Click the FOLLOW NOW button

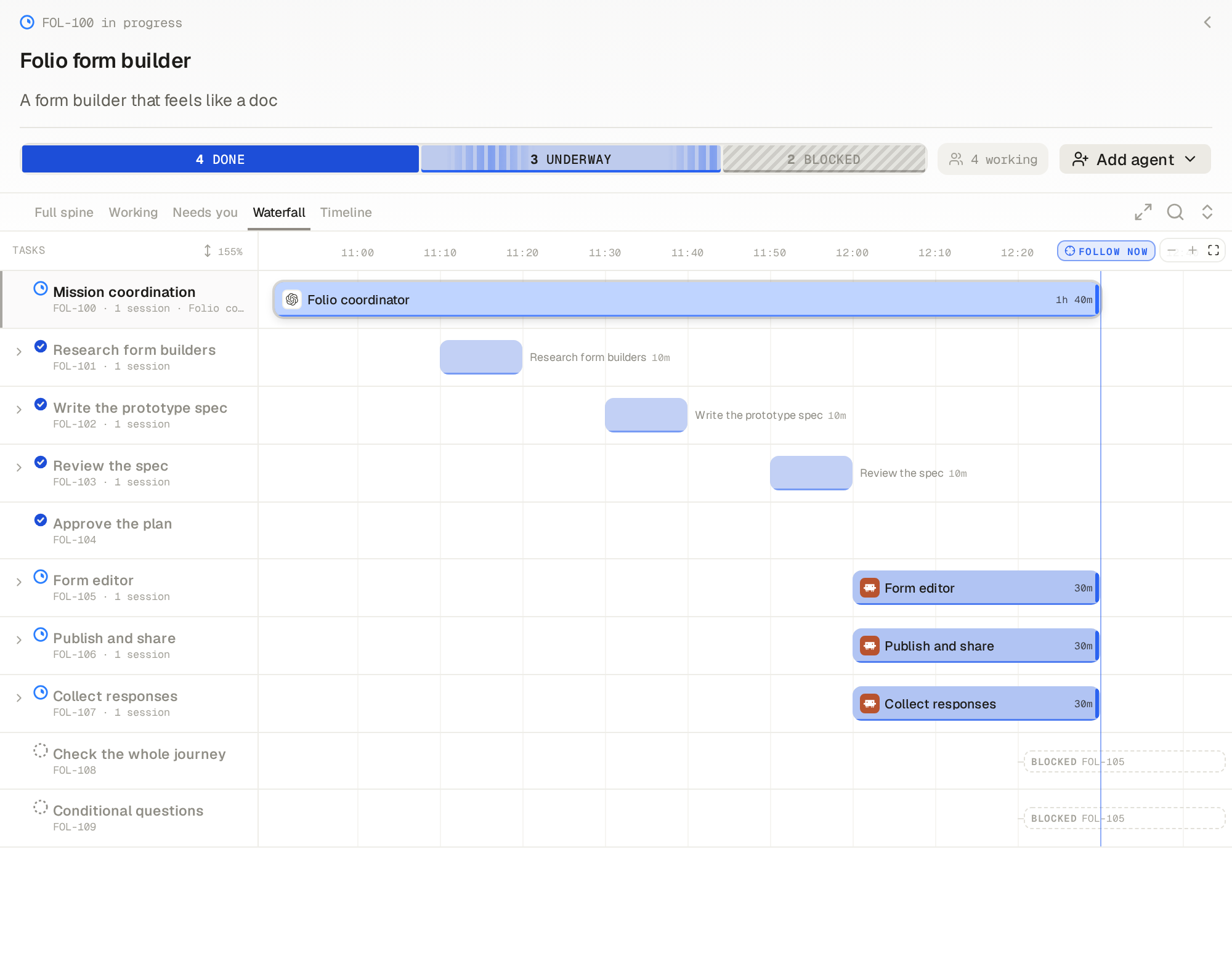click(x=1106, y=251)
